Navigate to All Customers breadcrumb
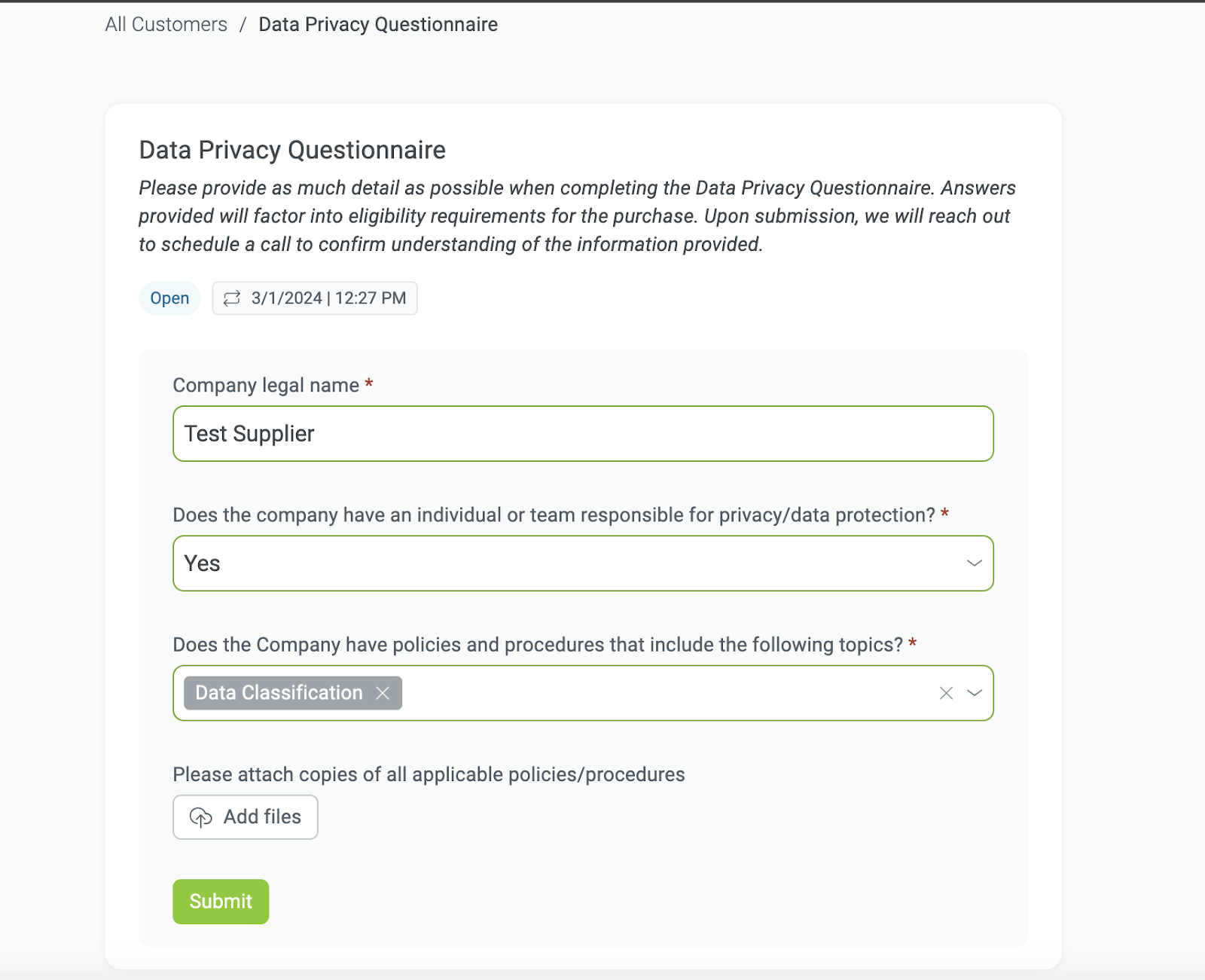This screenshot has width=1205, height=980. pyautogui.click(x=166, y=23)
